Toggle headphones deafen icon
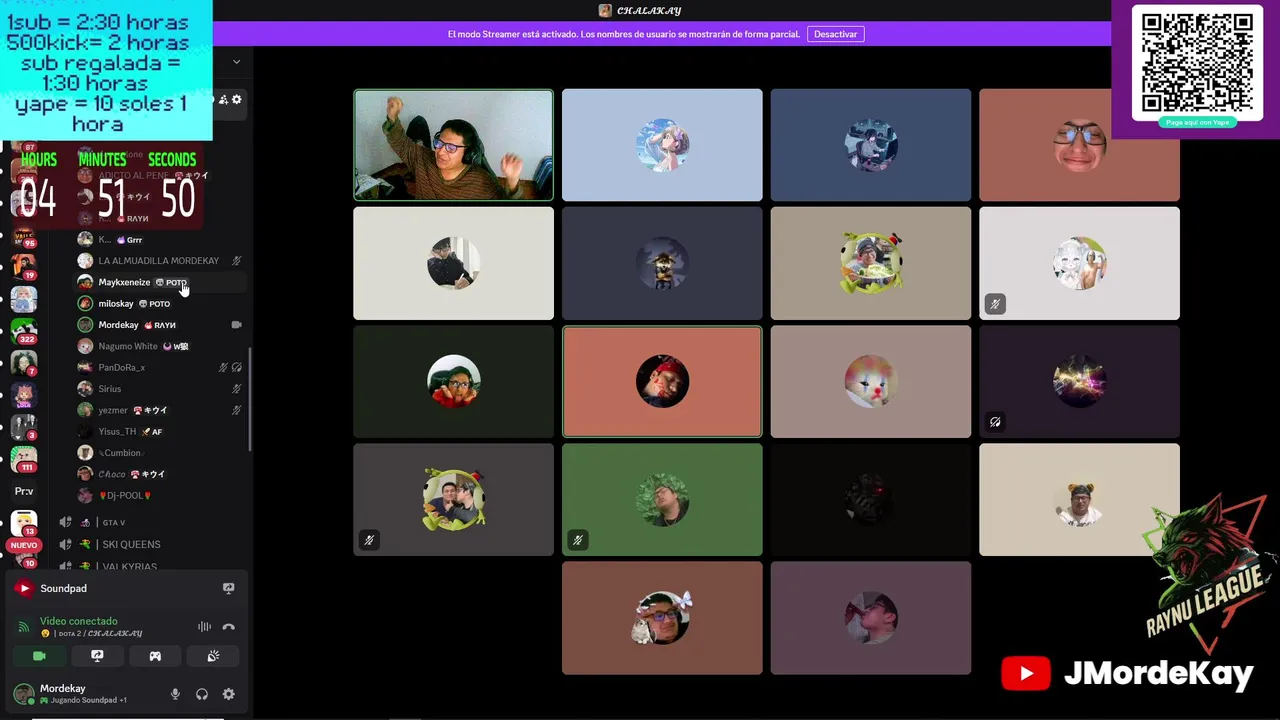The width and height of the screenshot is (1280, 720). pos(202,694)
